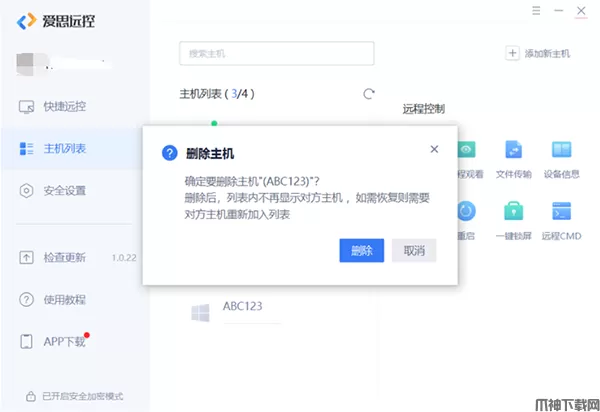Click the APP下载 phone icon
The image size is (600, 412).
click(x=26, y=341)
